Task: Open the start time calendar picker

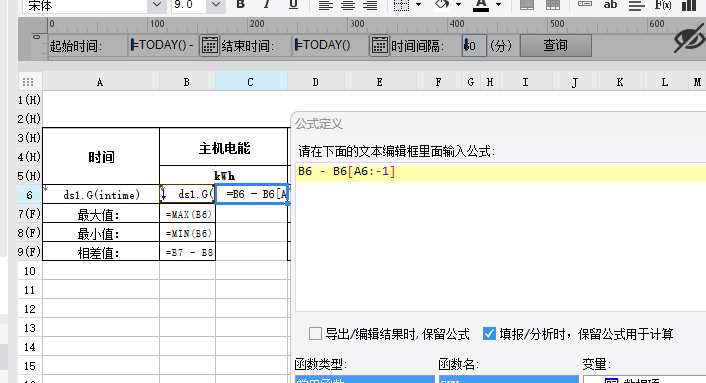Action: (209, 45)
